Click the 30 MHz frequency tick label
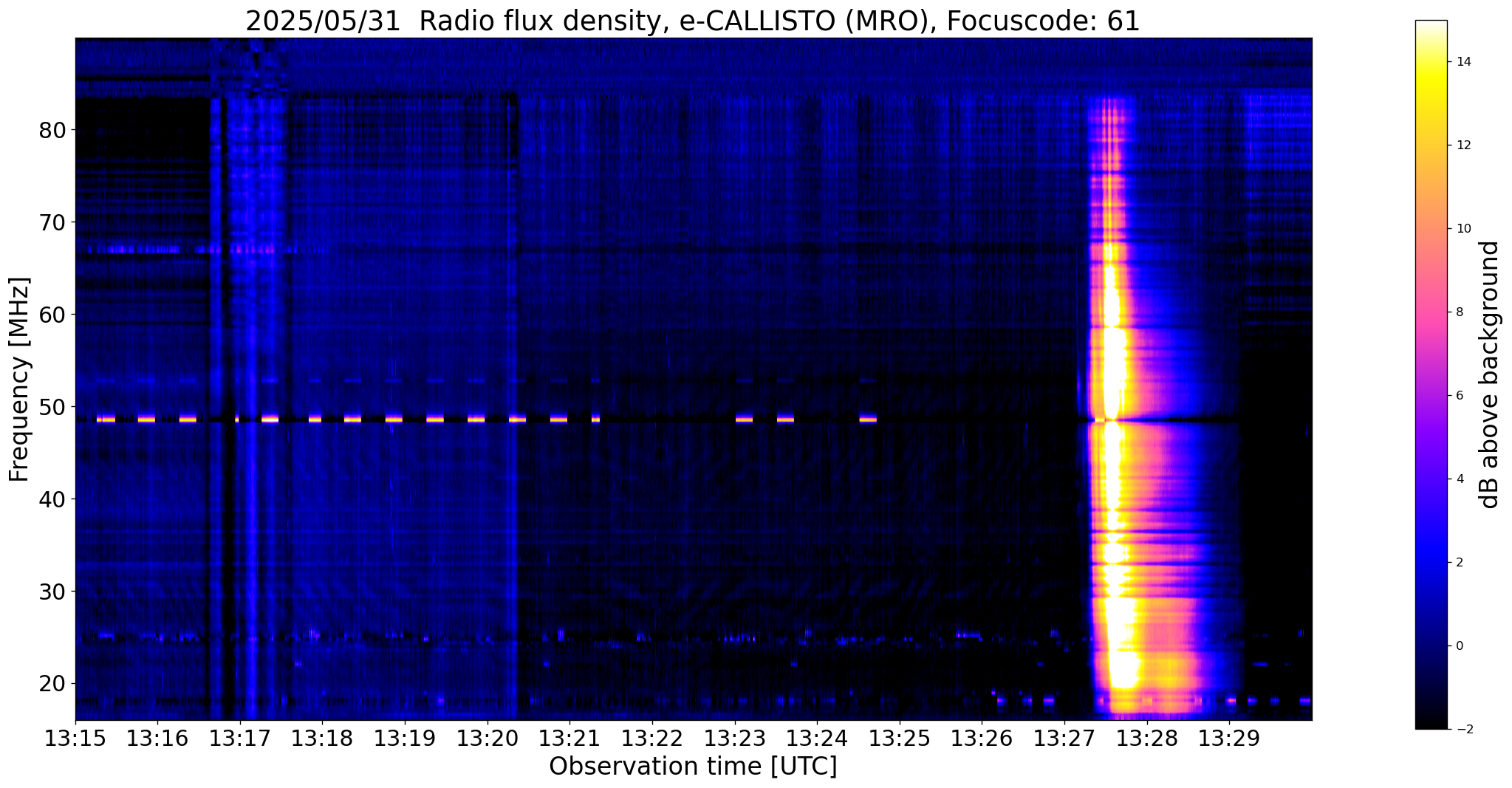The width and height of the screenshot is (1512, 788). [52, 592]
